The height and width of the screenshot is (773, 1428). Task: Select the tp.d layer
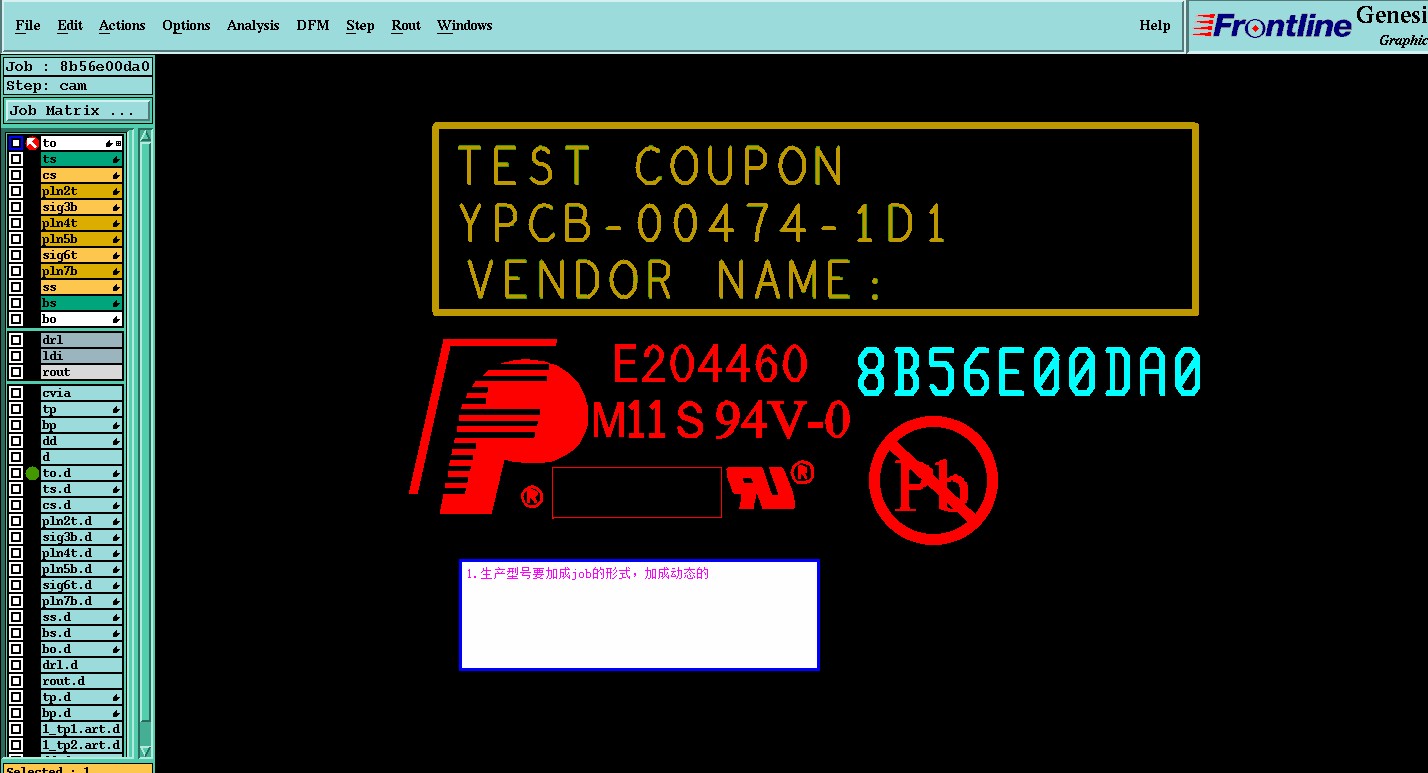coord(81,697)
